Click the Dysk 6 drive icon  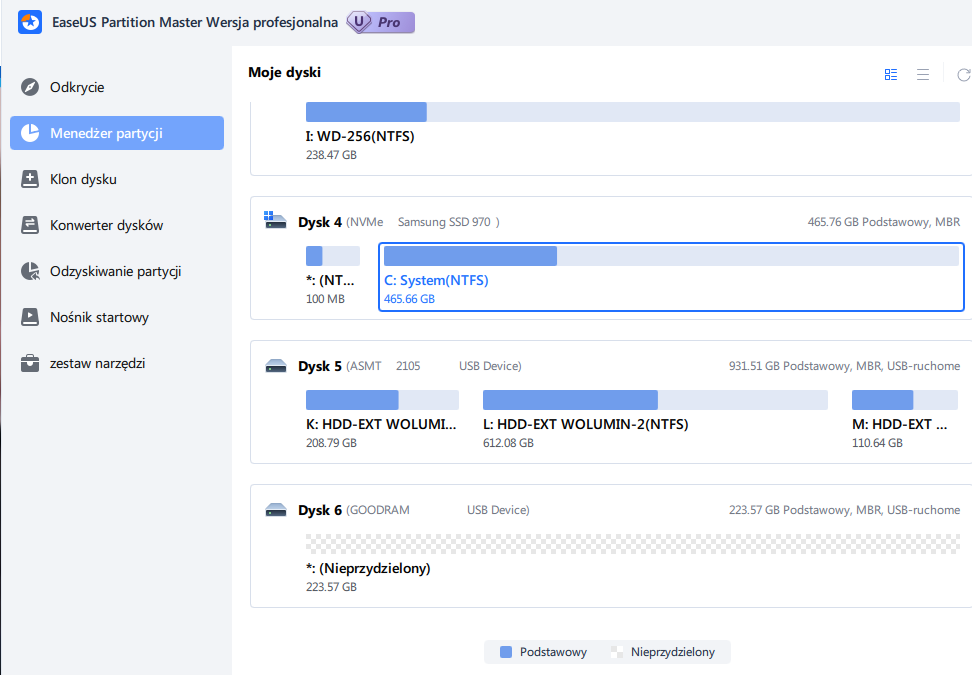[x=275, y=510]
